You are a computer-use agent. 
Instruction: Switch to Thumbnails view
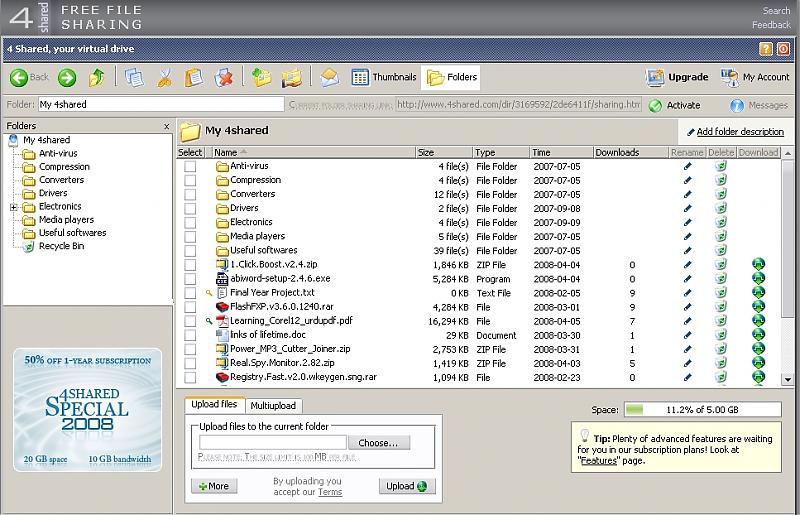[384, 77]
